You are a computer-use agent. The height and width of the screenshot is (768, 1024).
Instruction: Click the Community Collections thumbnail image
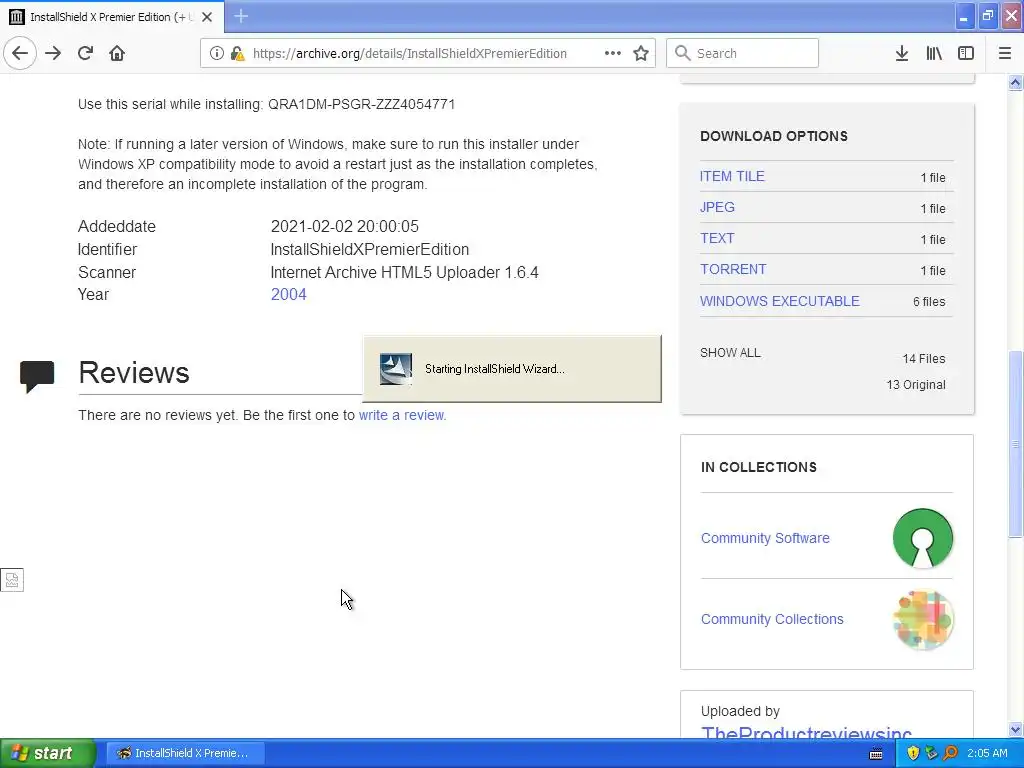tap(923, 619)
